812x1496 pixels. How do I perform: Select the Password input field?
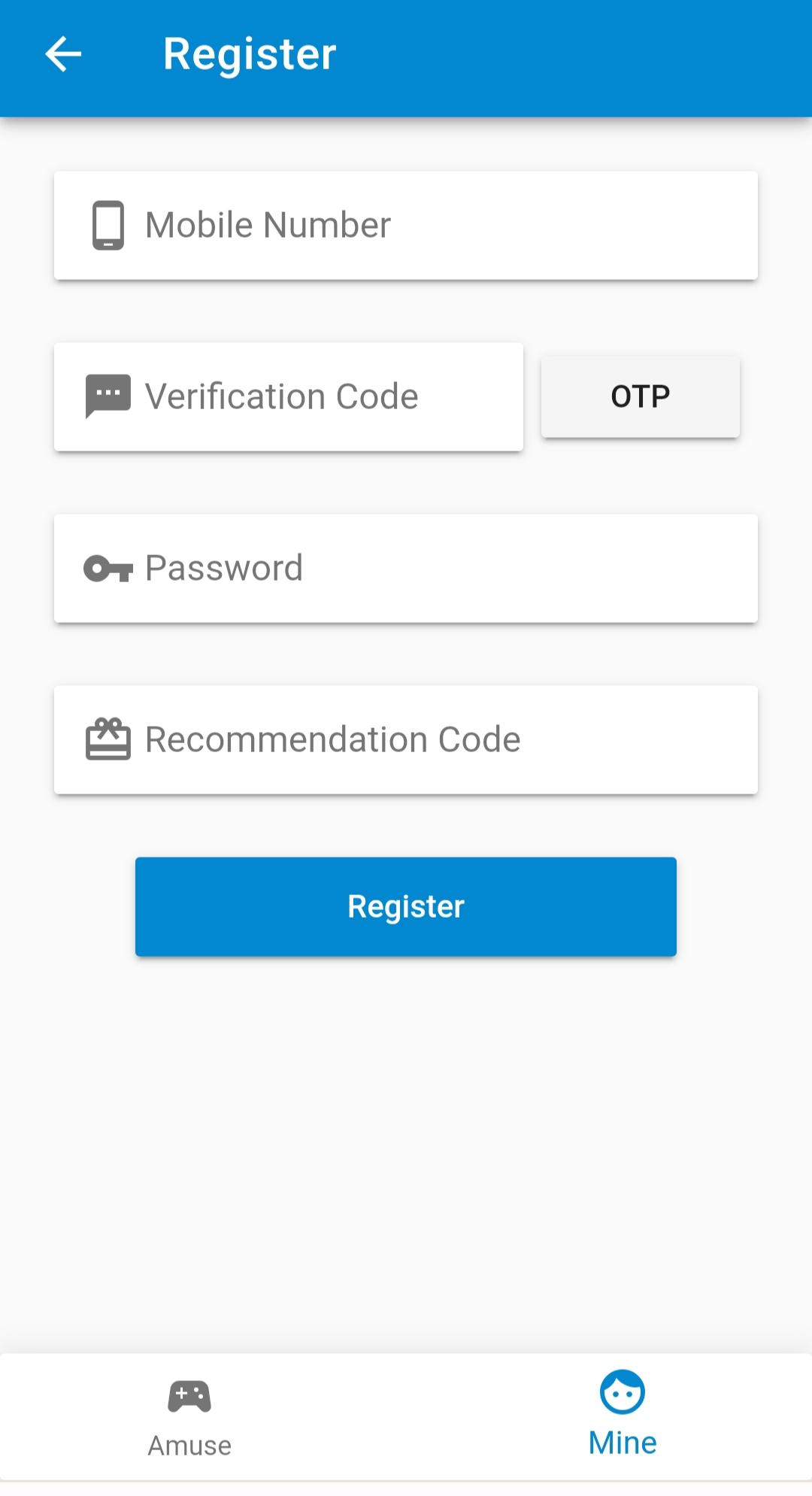pos(421,569)
